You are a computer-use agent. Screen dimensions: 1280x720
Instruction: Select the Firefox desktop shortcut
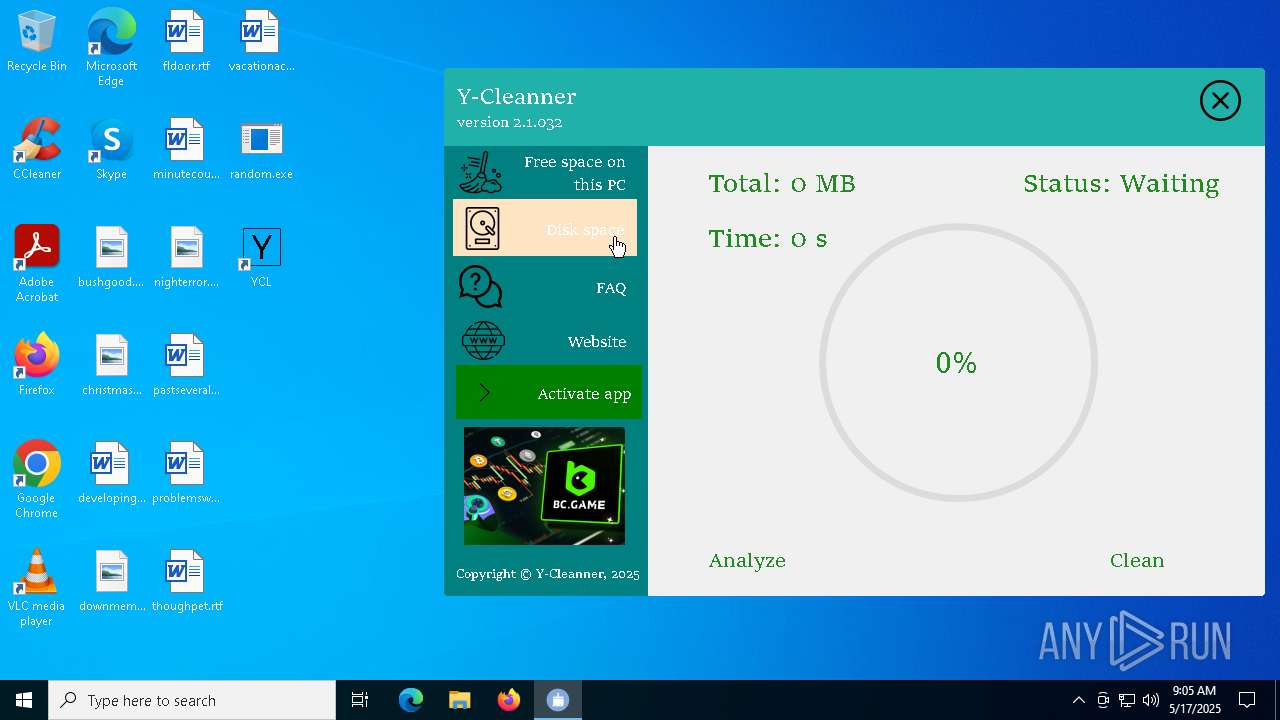(x=37, y=365)
